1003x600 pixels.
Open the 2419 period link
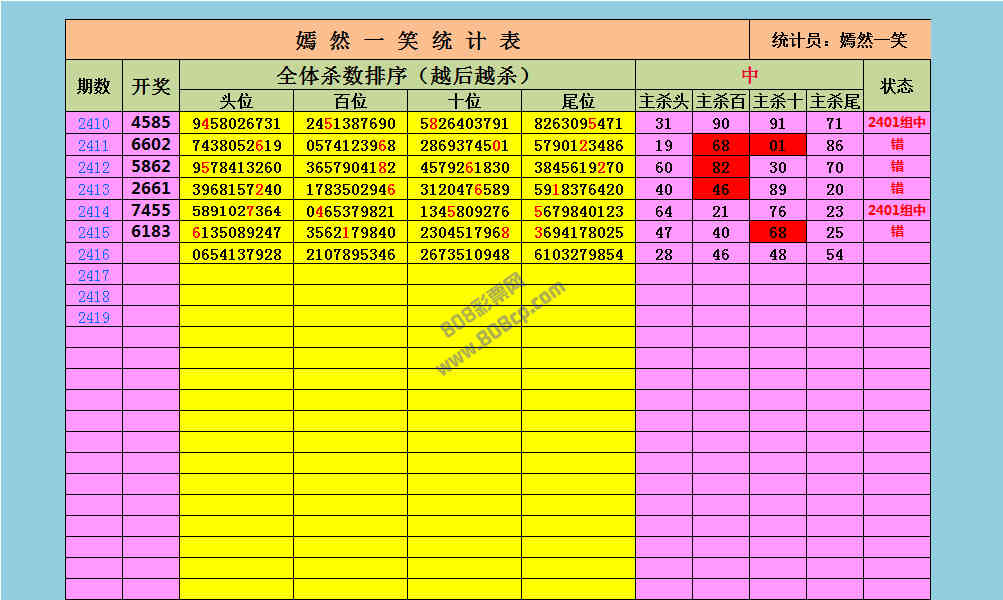pos(93,317)
